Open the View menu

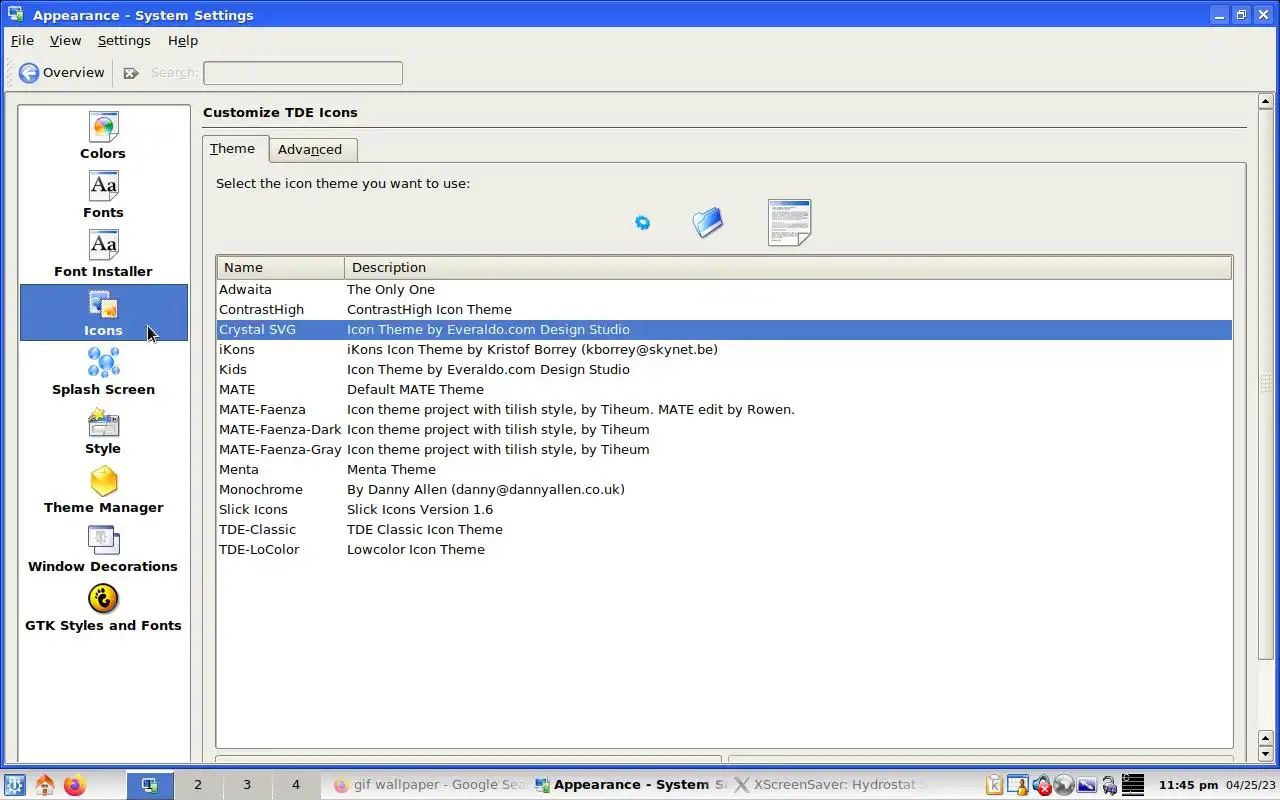[x=65, y=41]
